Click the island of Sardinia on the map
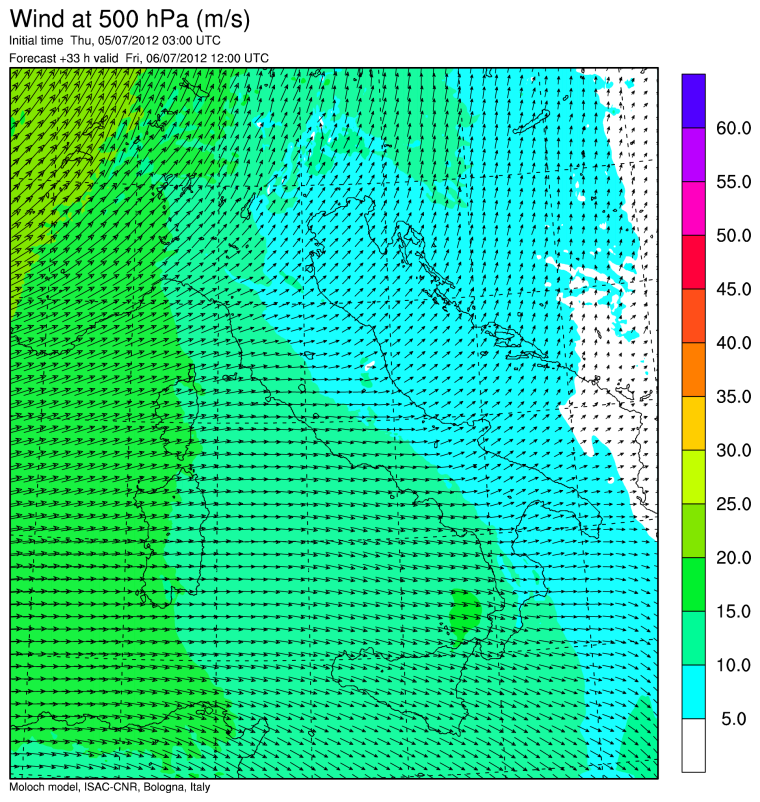Image resolution: width=760 pixels, height=802 pixels. point(171,537)
